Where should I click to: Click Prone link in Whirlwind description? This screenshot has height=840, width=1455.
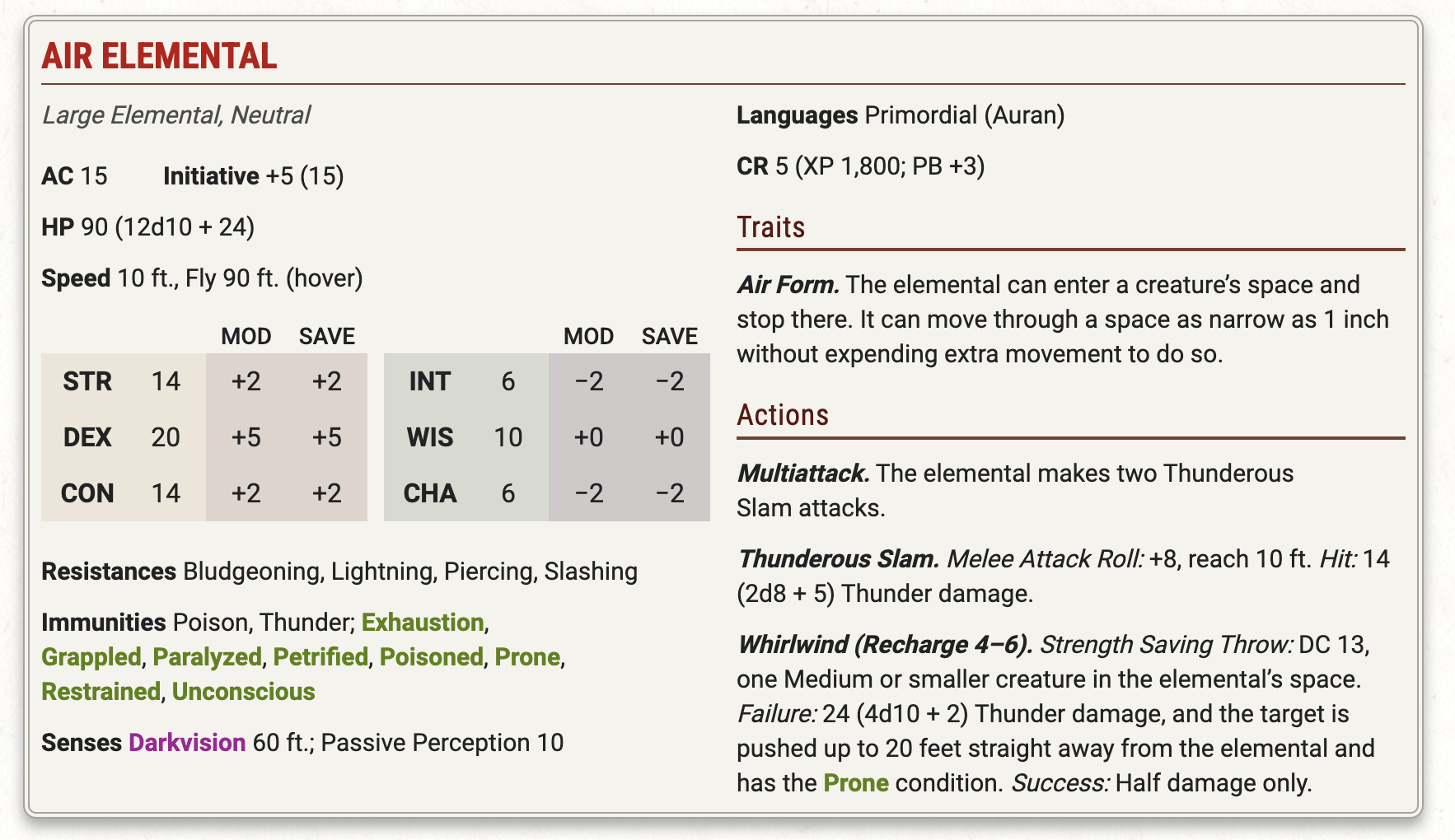856,782
